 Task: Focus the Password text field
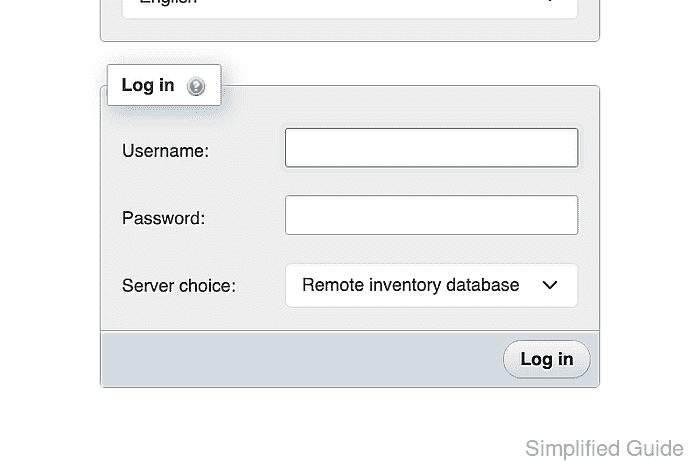coord(431,215)
